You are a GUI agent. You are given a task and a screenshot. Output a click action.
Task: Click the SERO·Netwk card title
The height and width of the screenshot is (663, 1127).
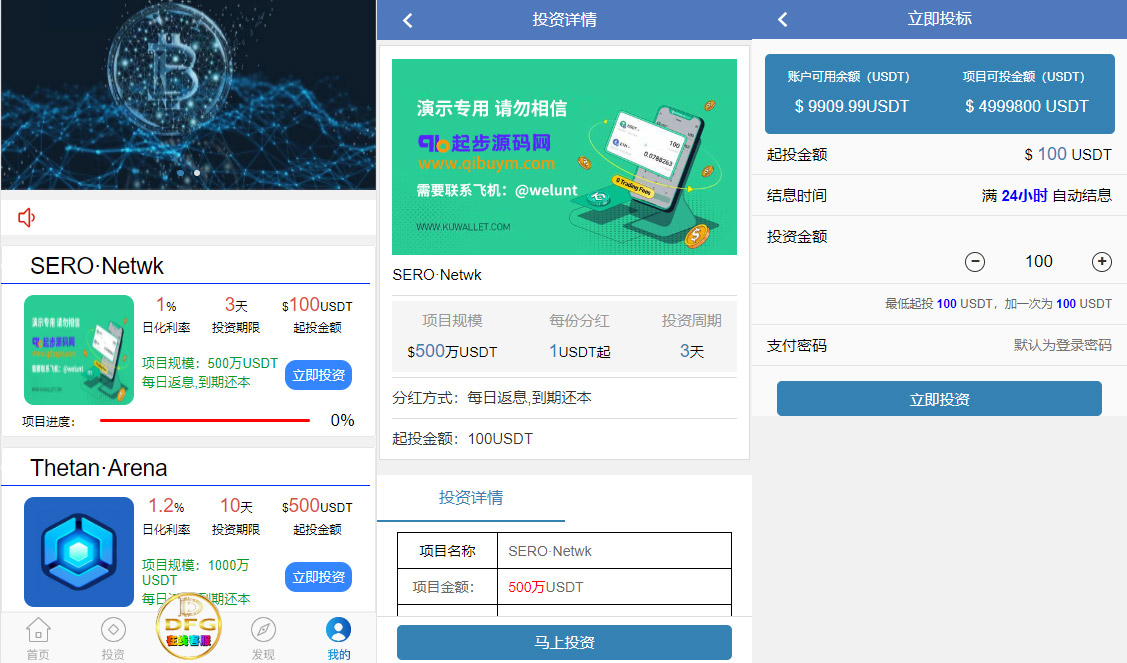pyautogui.click(x=97, y=266)
